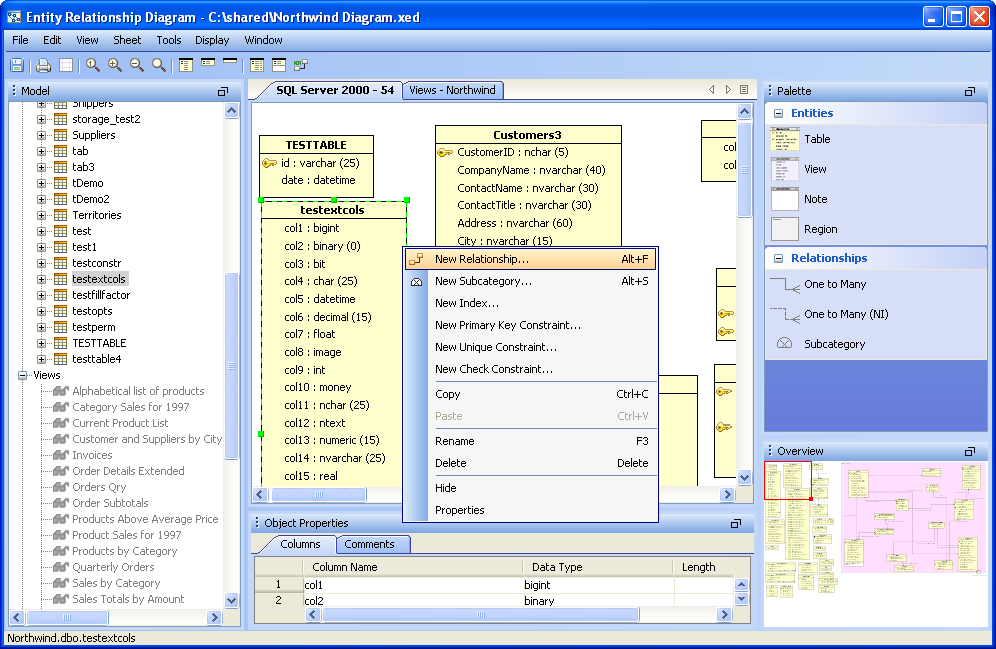Click the Zoom In magnifier icon
The height and width of the screenshot is (649, 996).
(115, 65)
